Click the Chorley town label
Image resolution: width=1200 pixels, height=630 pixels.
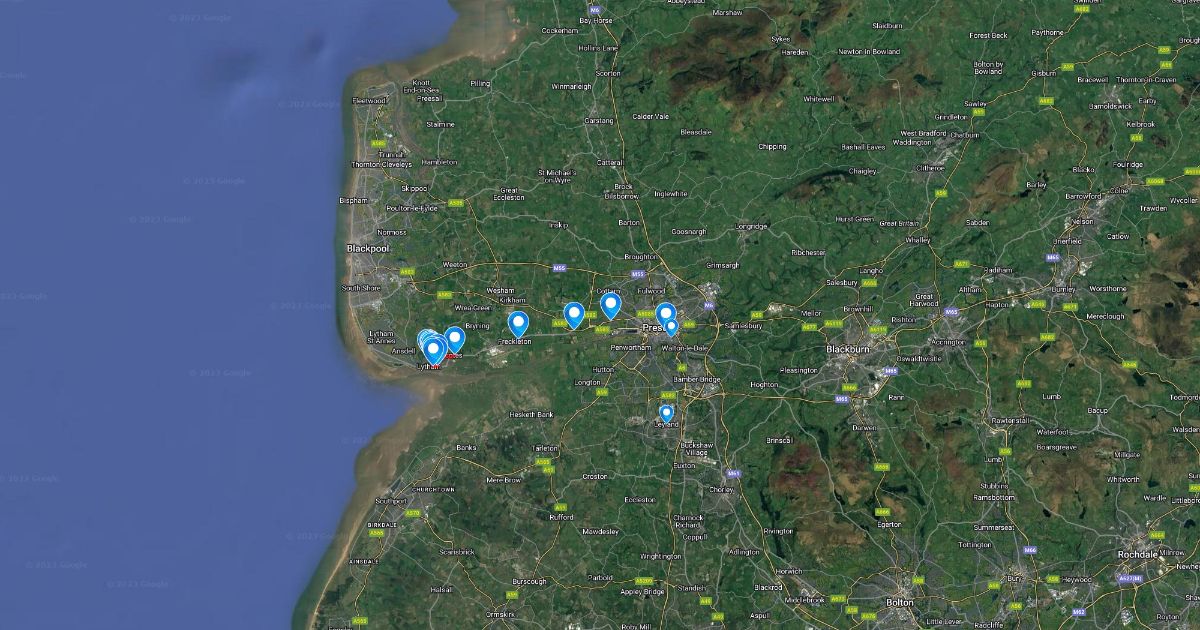click(x=720, y=490)
